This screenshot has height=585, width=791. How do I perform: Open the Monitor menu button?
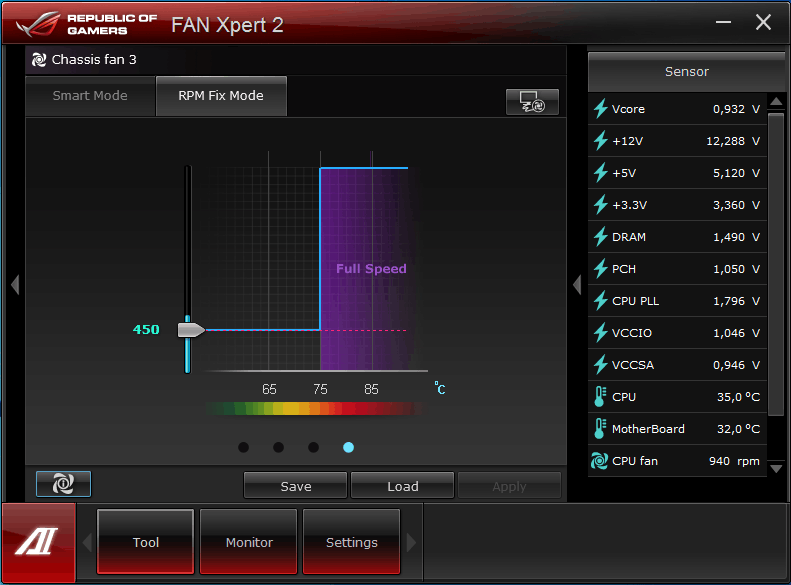[x=249, y=542]
